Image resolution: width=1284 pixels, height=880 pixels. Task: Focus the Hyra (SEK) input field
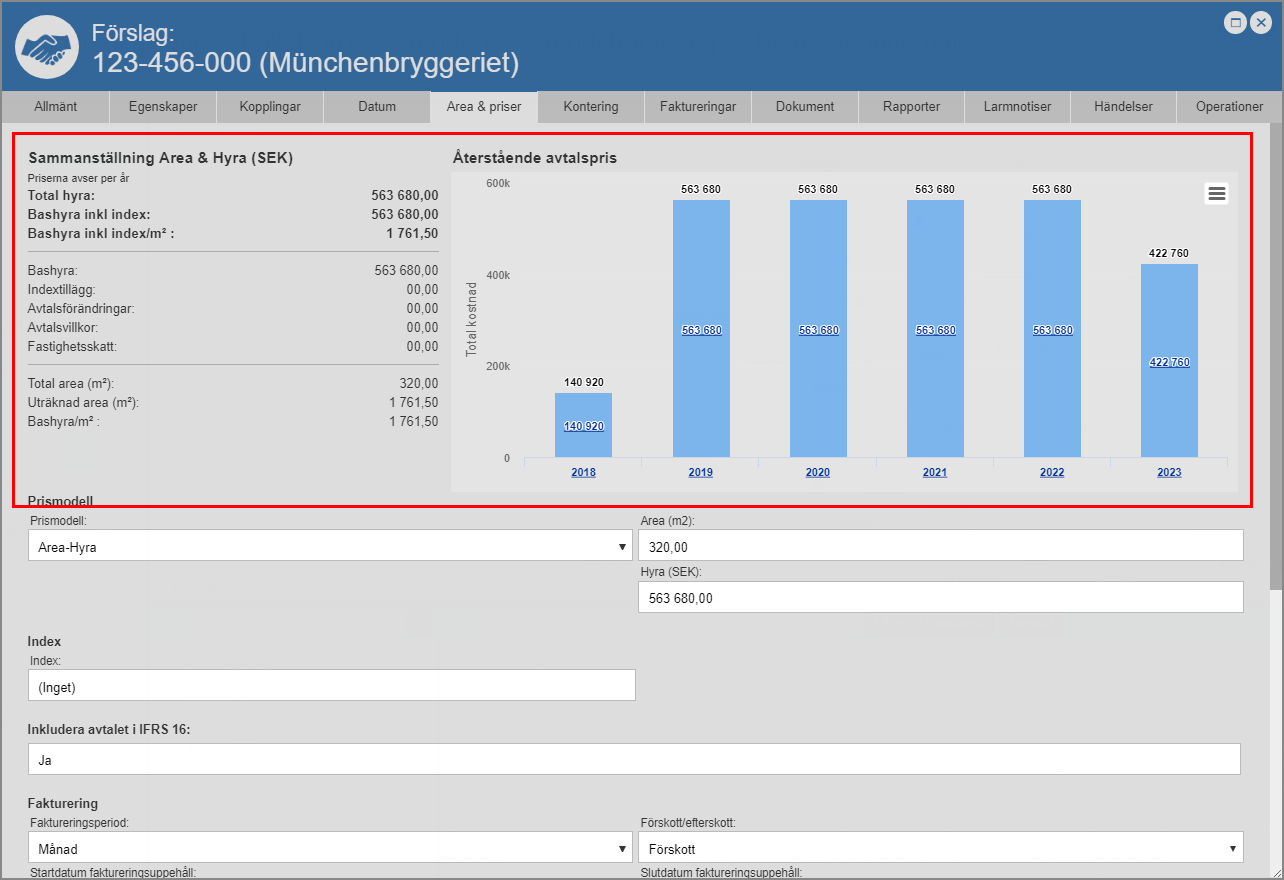click(x=940, y=598)
